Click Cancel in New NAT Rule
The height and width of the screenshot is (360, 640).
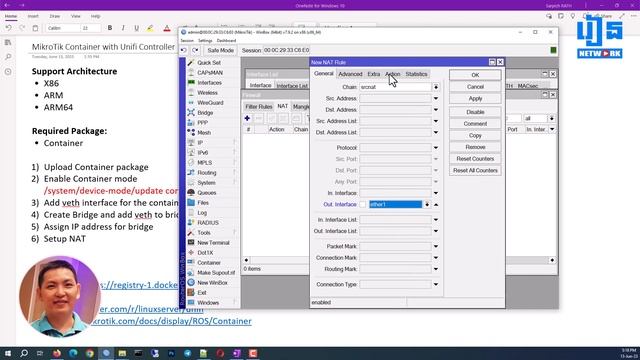coord(475,87)
